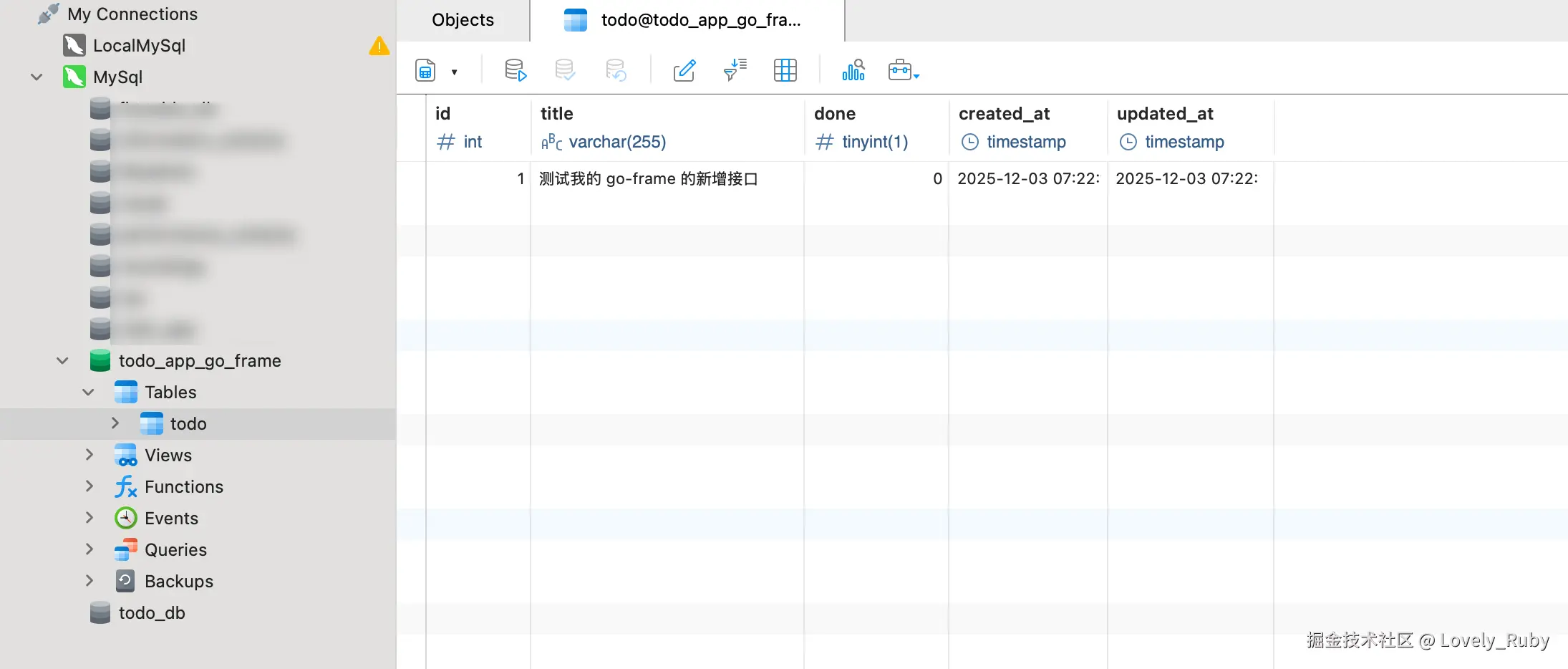The height and width of the screenshot is (669, 1568).
Task: Expand the Views chevron
Action: 89,455
